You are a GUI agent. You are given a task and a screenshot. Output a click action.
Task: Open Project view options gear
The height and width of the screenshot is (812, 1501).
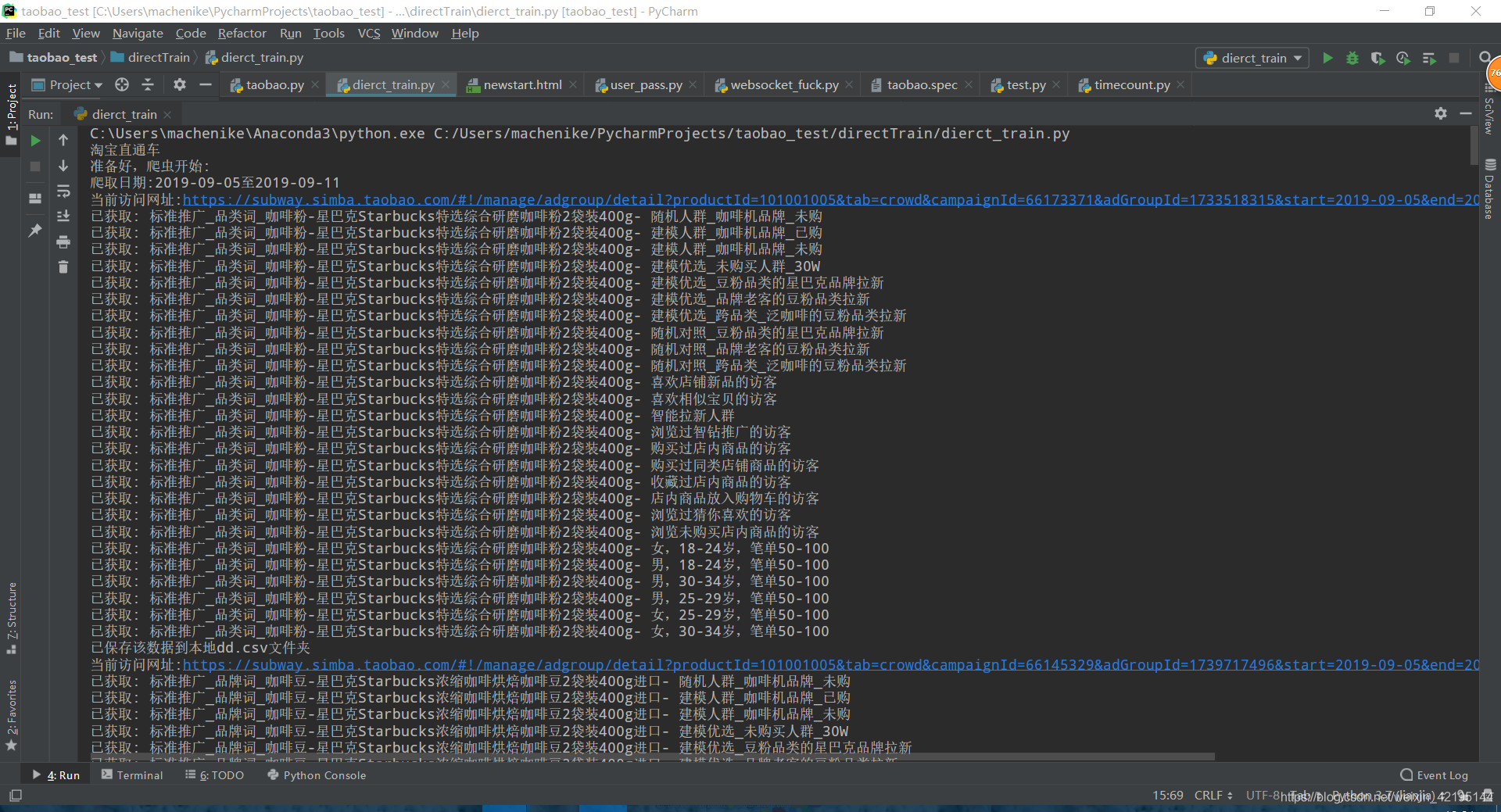coord(180,84)
